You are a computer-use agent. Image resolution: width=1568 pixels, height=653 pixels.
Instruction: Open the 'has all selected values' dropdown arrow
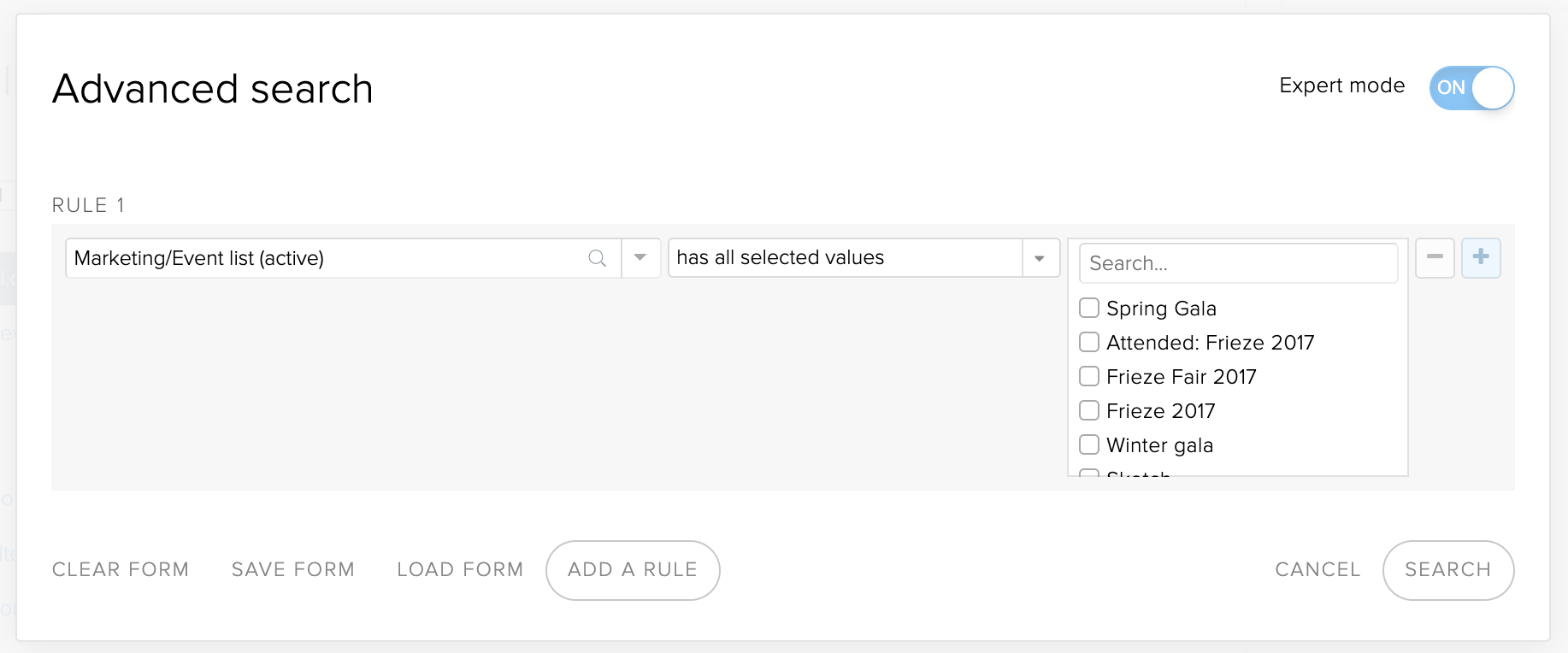point(1040,258)
